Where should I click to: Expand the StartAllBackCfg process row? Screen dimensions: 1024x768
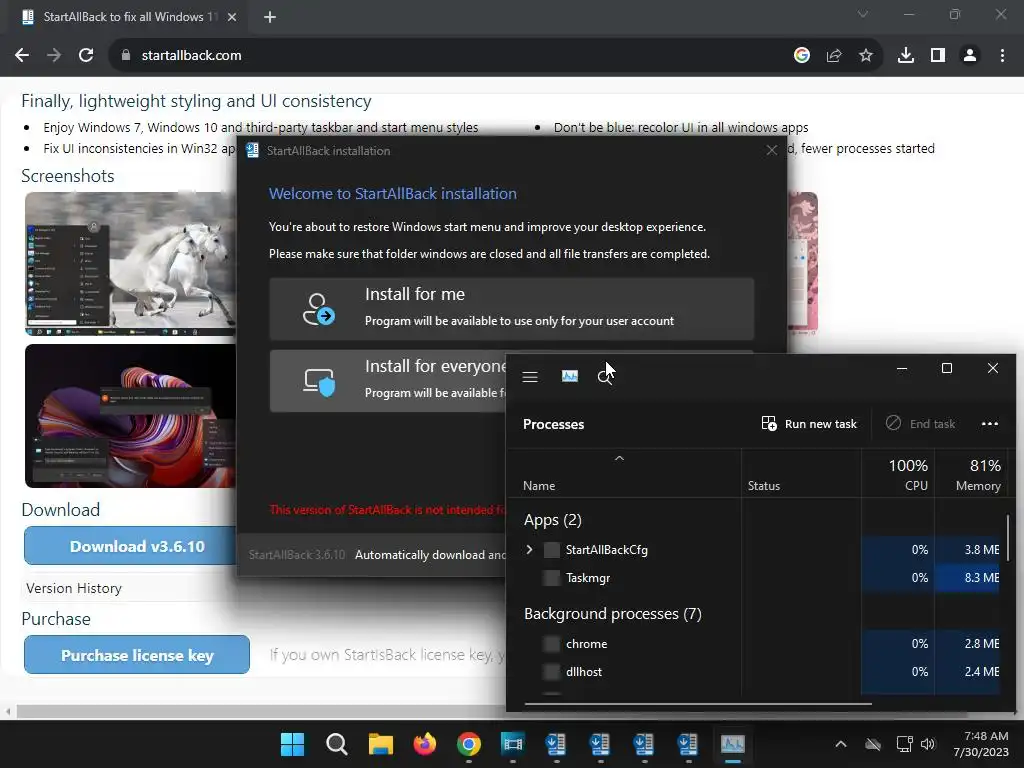point(529,550)
